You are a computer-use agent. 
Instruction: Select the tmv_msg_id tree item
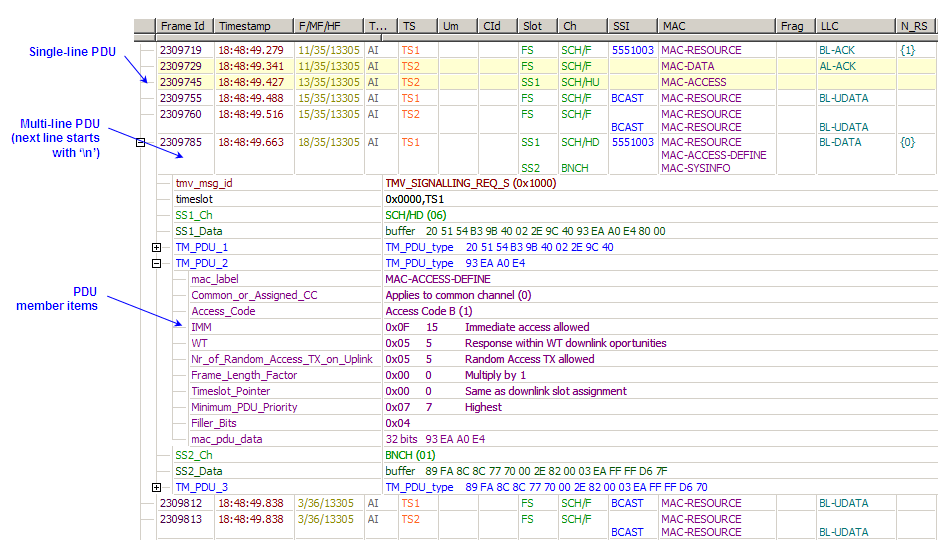coord(203,183)
